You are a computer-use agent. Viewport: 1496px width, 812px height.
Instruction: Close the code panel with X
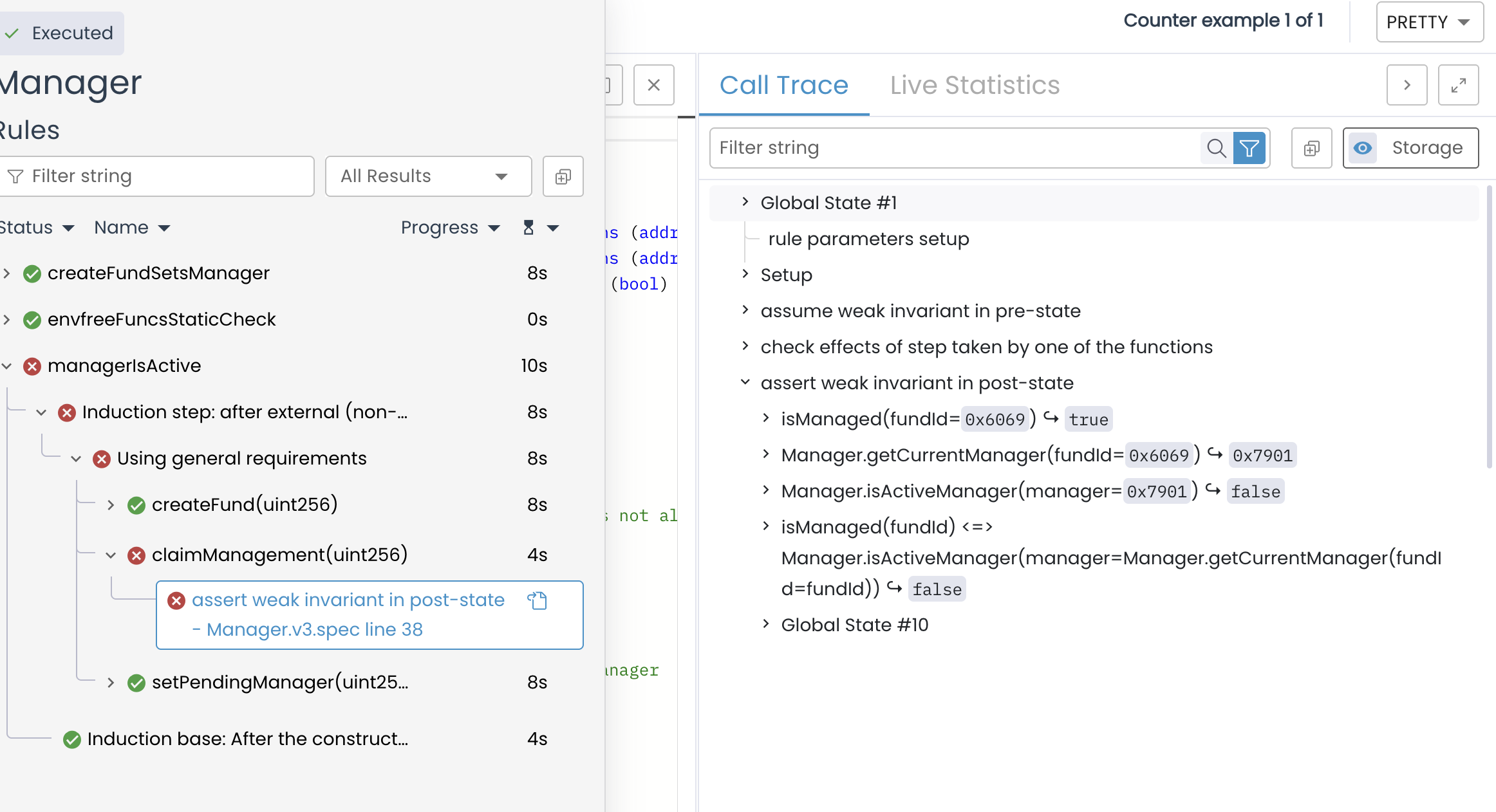pos(653,85)
